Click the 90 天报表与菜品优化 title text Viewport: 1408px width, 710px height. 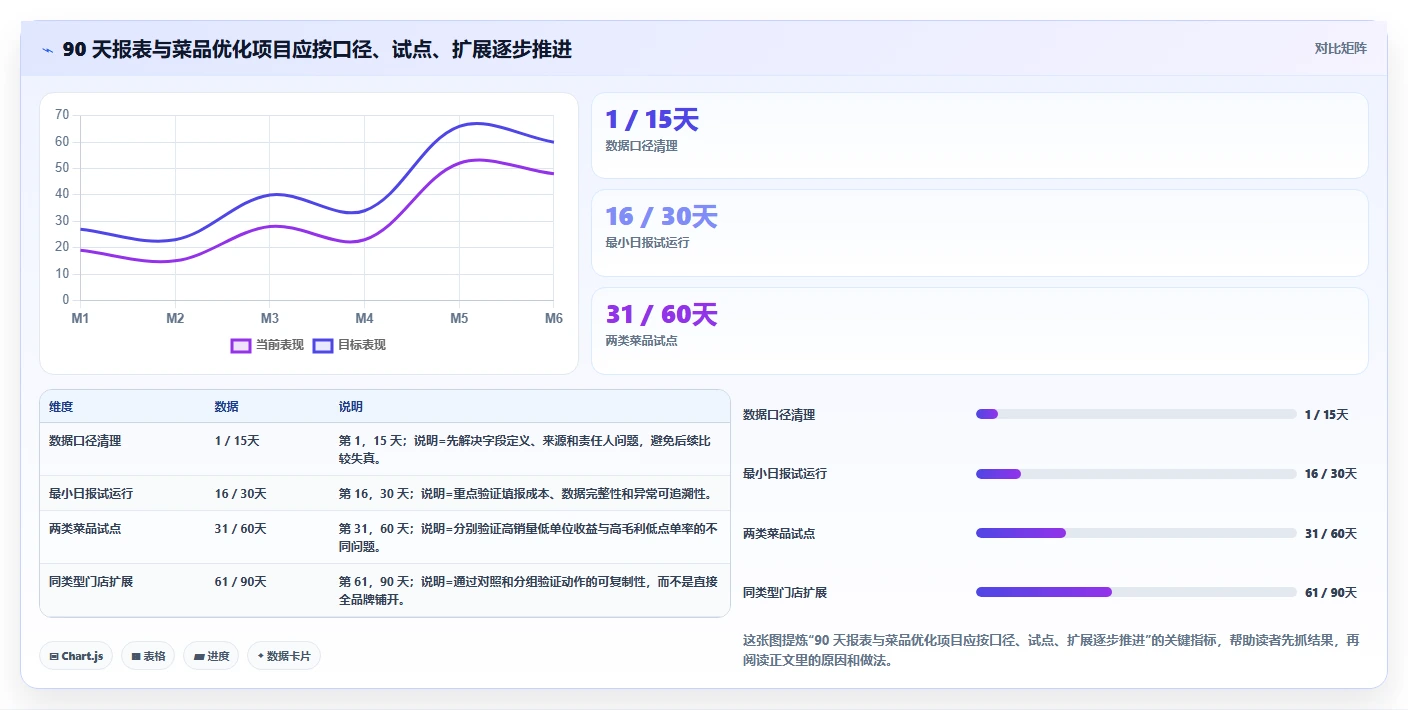(317, 50)
